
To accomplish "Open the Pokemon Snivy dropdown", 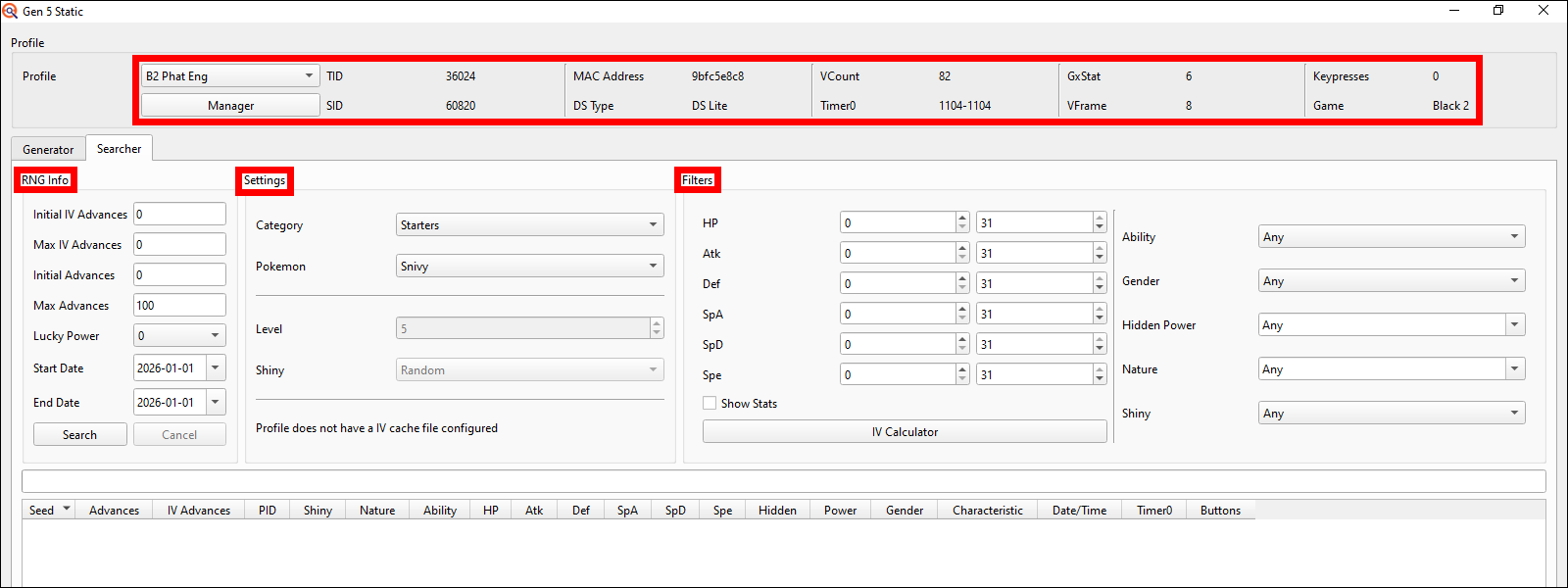I will (x=530, y=266).
